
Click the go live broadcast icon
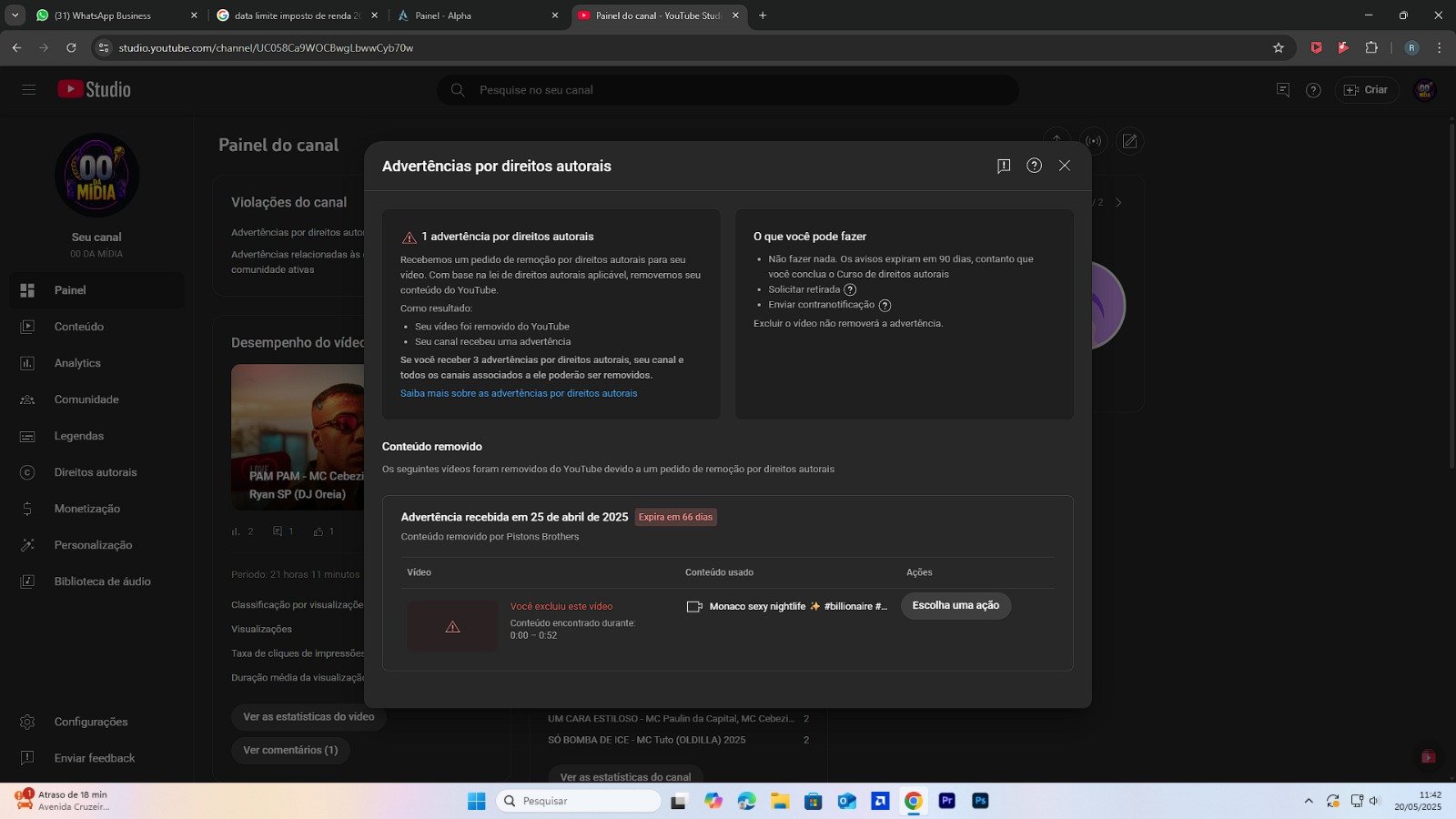tap(1093, 141)
